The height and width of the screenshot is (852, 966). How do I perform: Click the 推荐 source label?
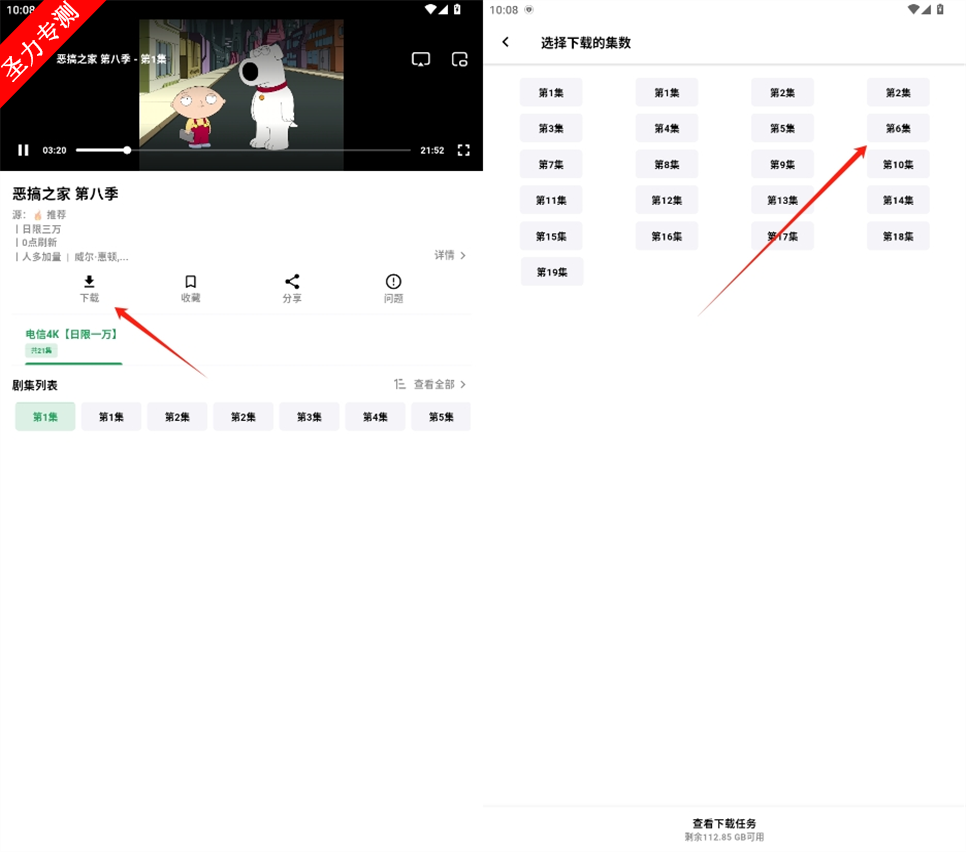(x=56, y=214)
